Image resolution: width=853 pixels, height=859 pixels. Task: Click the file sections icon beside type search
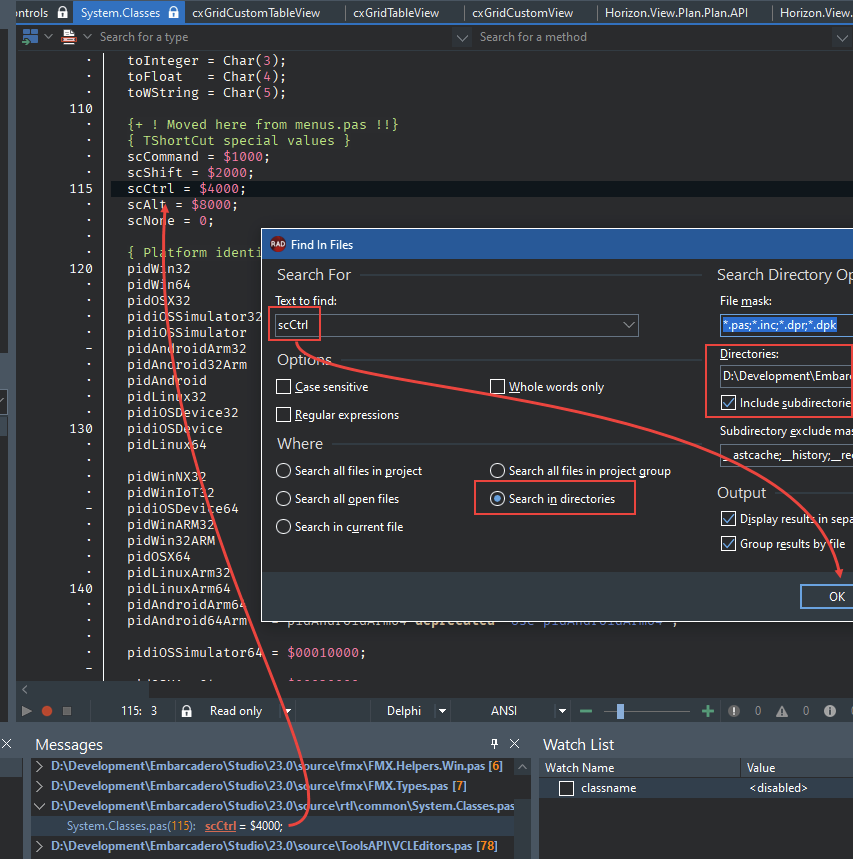pos(69,37)
